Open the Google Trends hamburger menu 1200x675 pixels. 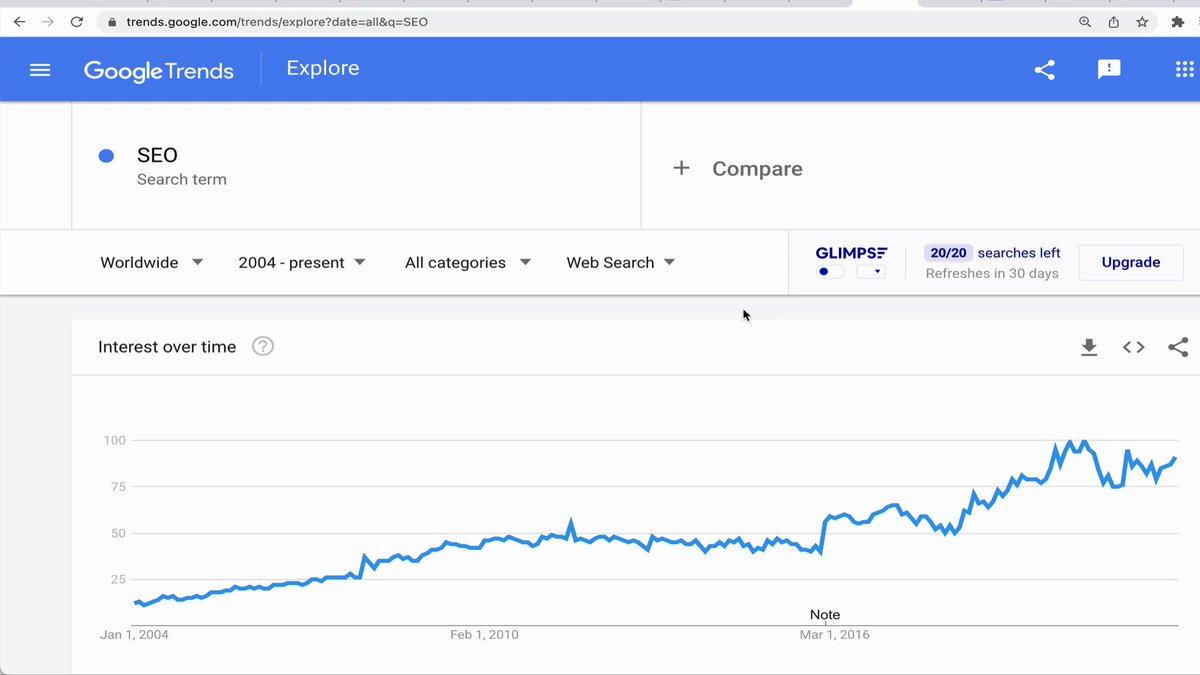click(x=40, y=70)
